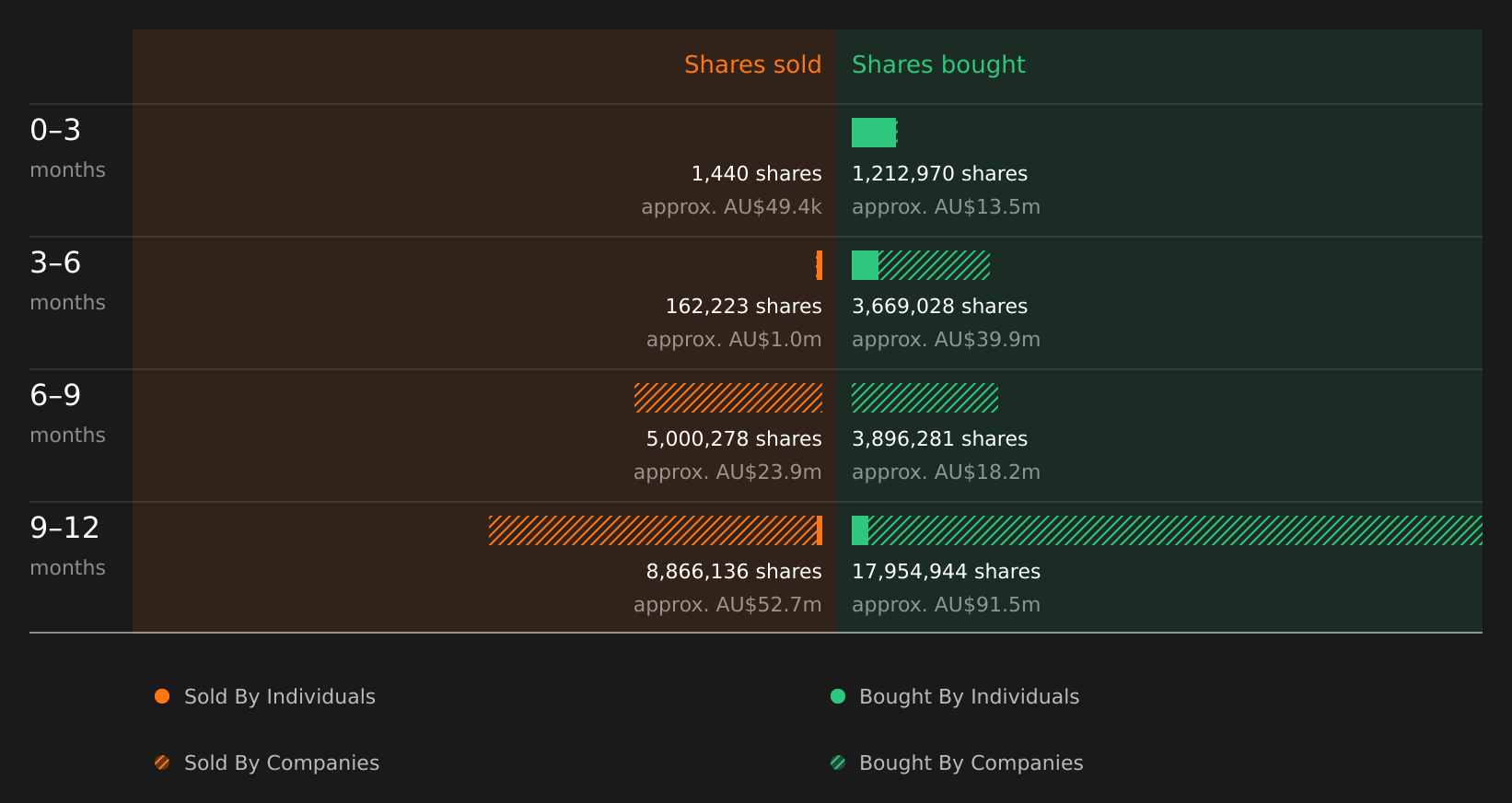This screenshot has width=1512, height=803.
Task: Click the orange sold bar for 3–6 months
Action: tap(819, 265)
